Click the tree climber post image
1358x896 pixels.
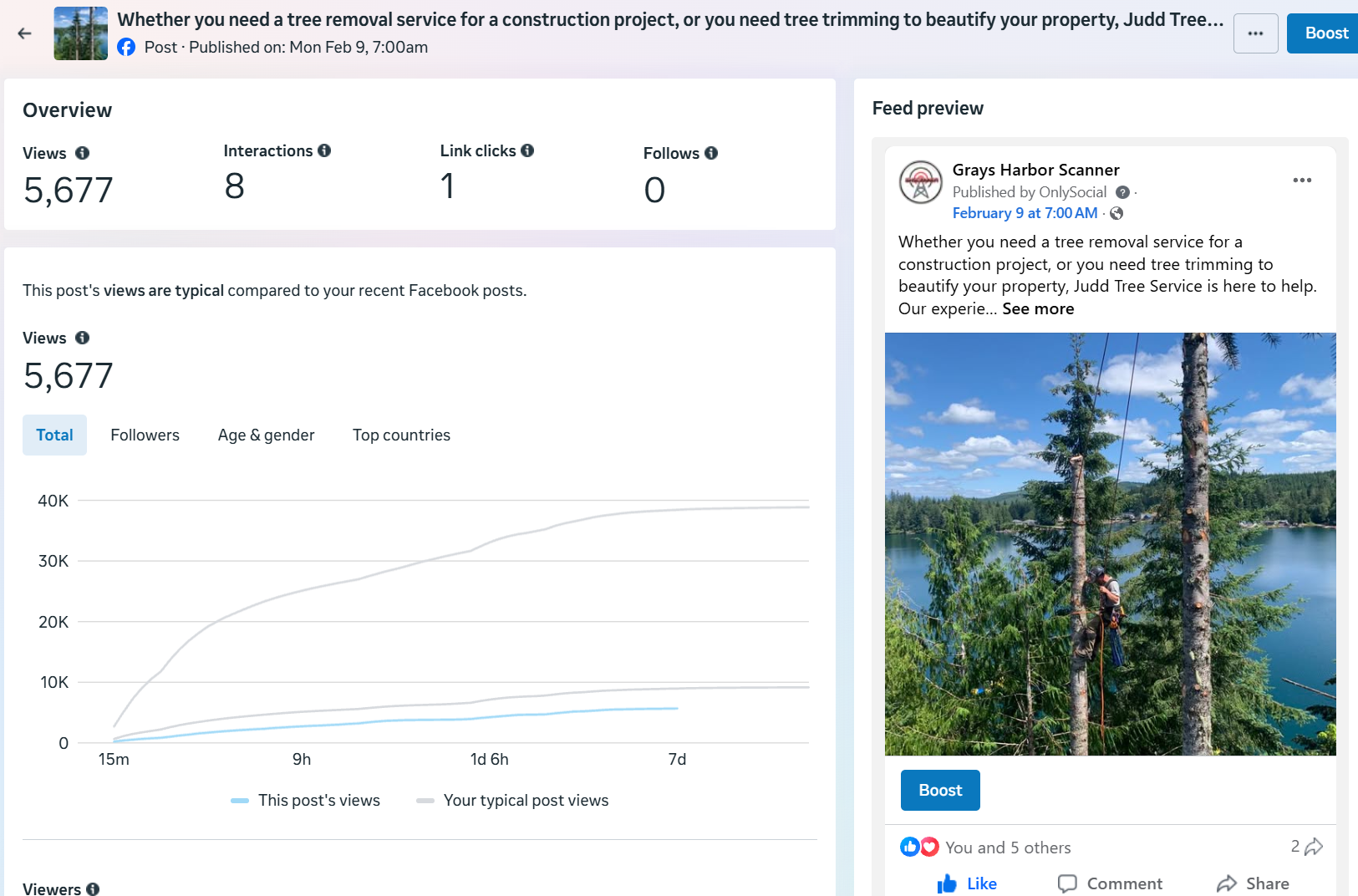tap(1110, 543)
